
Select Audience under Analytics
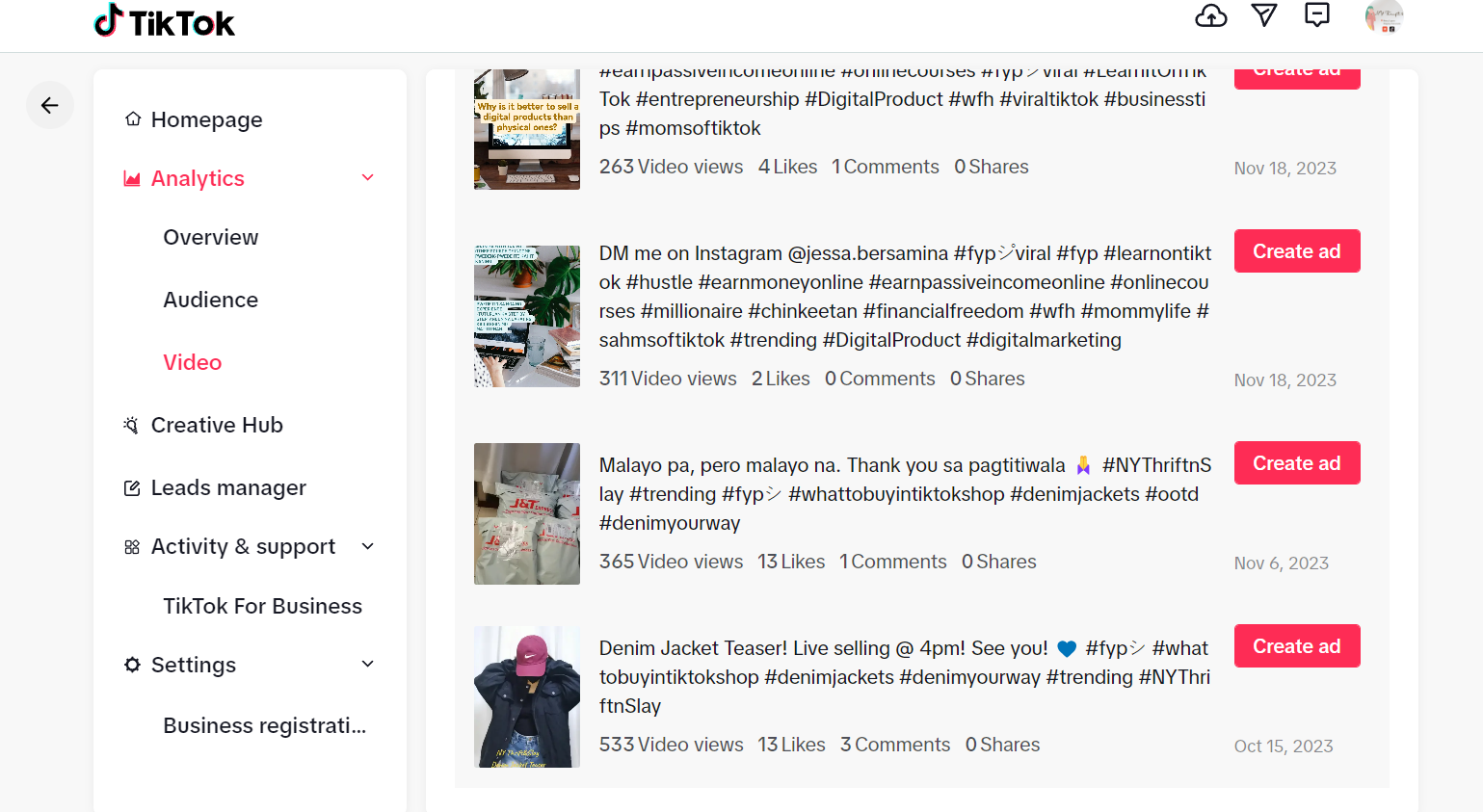pos(211,300)
